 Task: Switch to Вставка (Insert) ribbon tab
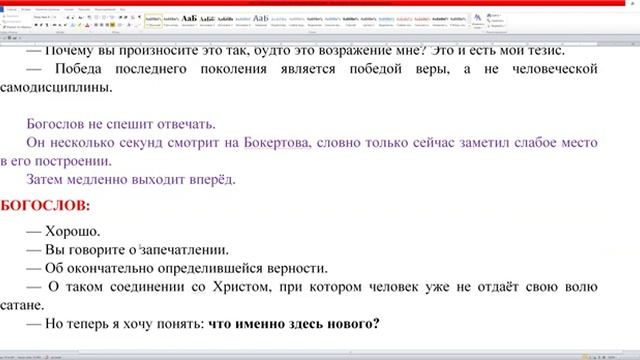[26, 9]
